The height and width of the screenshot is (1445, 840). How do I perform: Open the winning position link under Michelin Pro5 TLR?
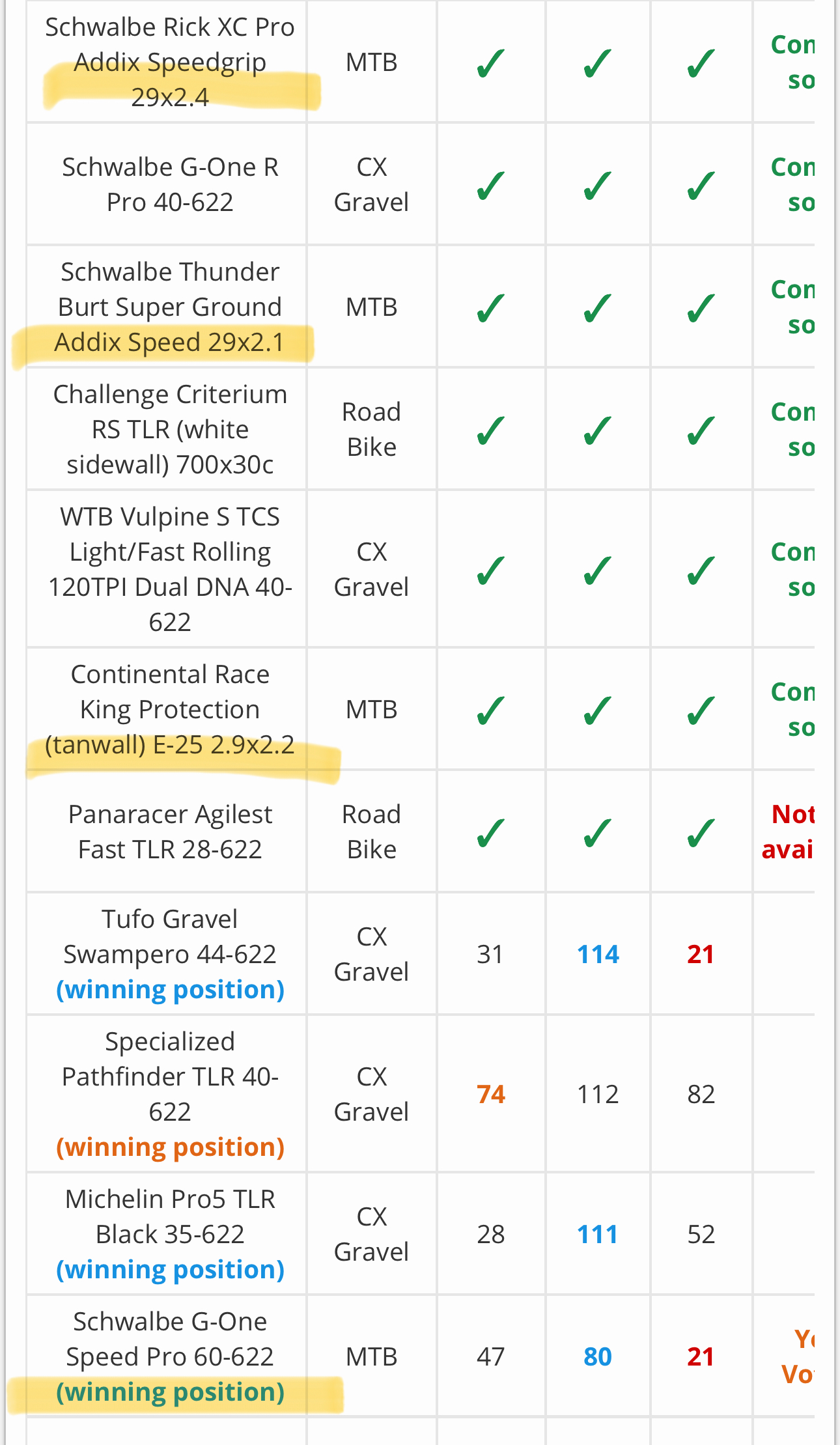coord(170,1270)
